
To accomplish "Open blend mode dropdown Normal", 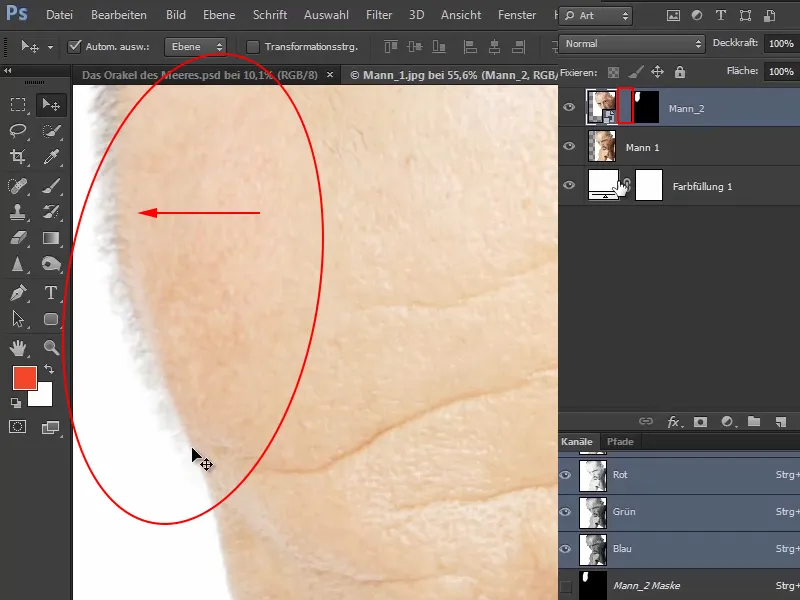I will [x=632, y=44].
